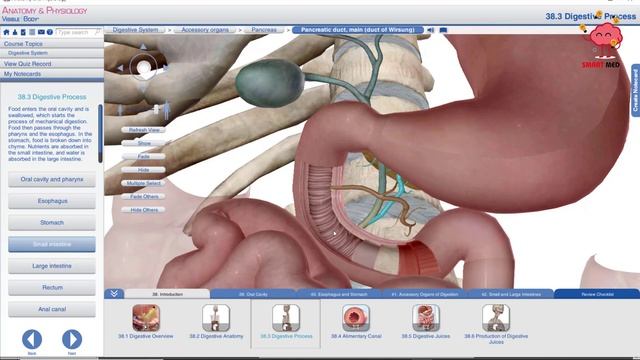
Task: Click Digestive System breadcrumb
Action: click(135, 30)
